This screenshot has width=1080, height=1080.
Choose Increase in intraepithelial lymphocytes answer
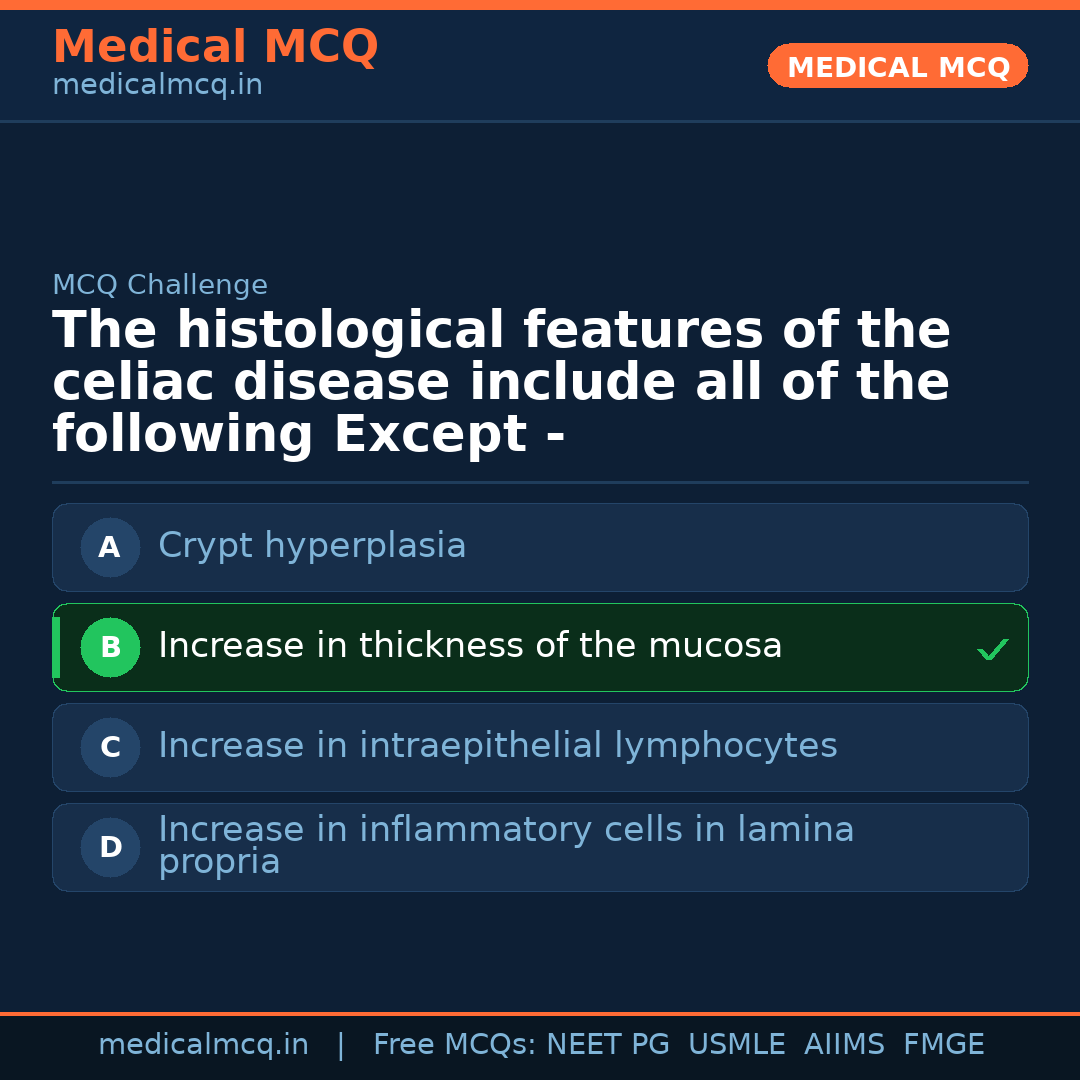(497, 746)
